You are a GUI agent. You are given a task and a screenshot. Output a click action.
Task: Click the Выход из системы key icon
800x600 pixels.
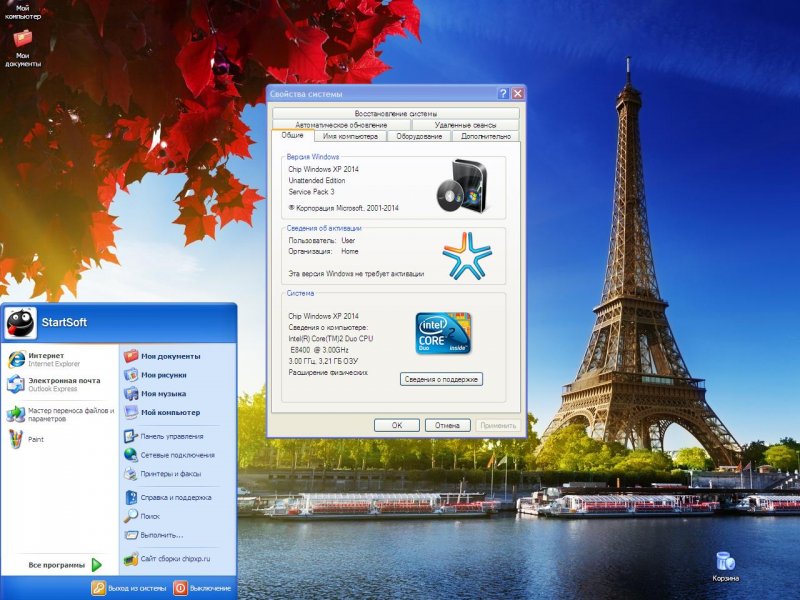[x=98, y=588]
